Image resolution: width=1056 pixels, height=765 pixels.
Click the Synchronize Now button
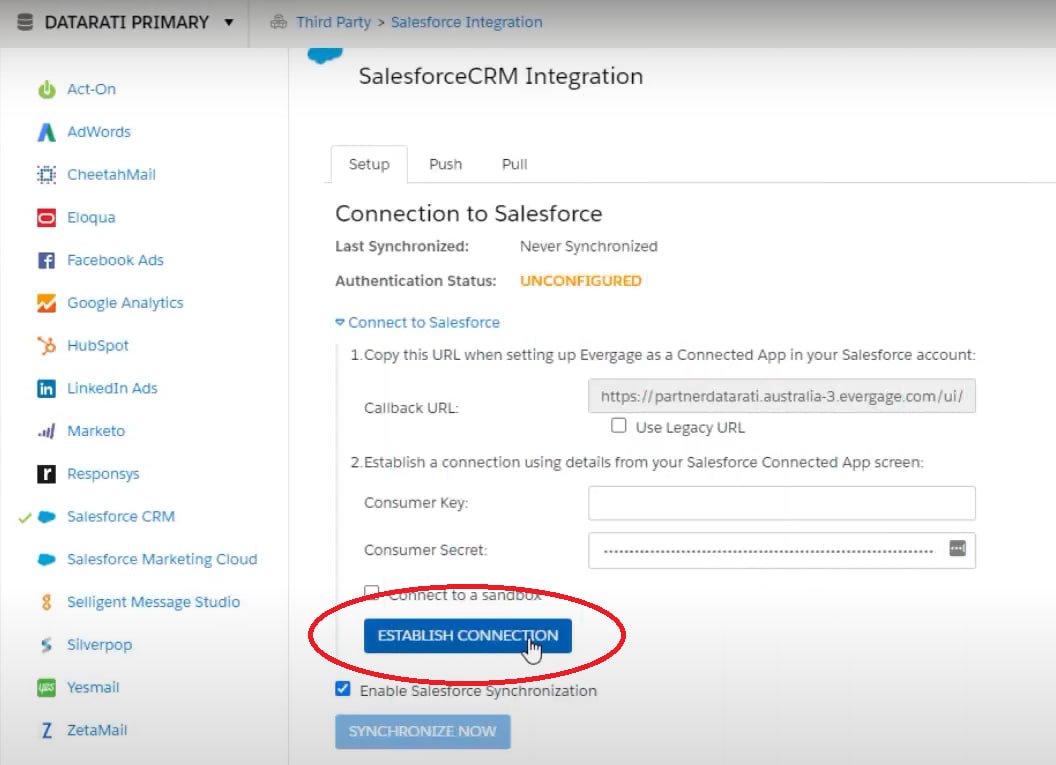click(x=422, y=731)
